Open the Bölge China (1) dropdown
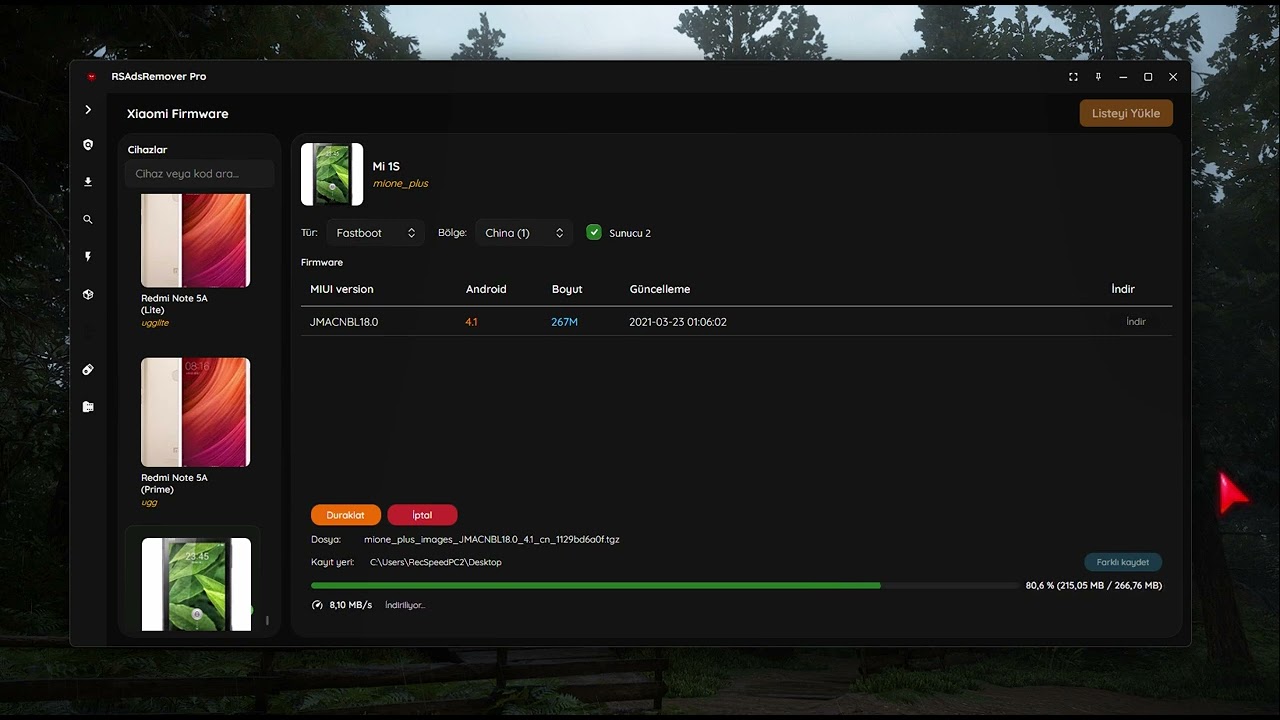The width and height of the screenshot is (1280, 720). click(524, 233)
